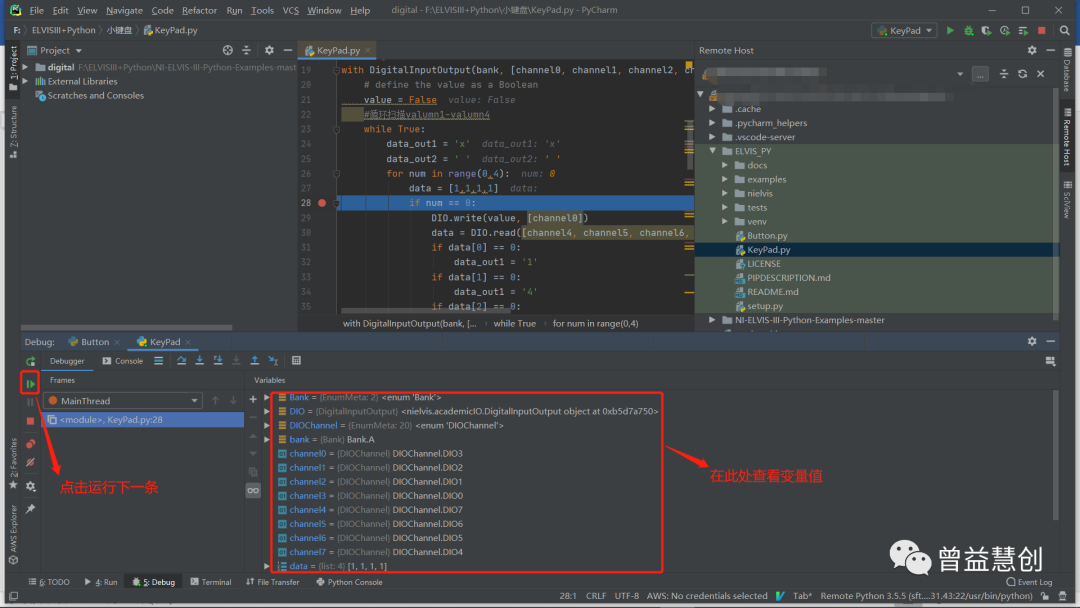Toggle Mute Breakpoints in the debugger
This screenshot has width=1080, height=608.
click(30, 463)
